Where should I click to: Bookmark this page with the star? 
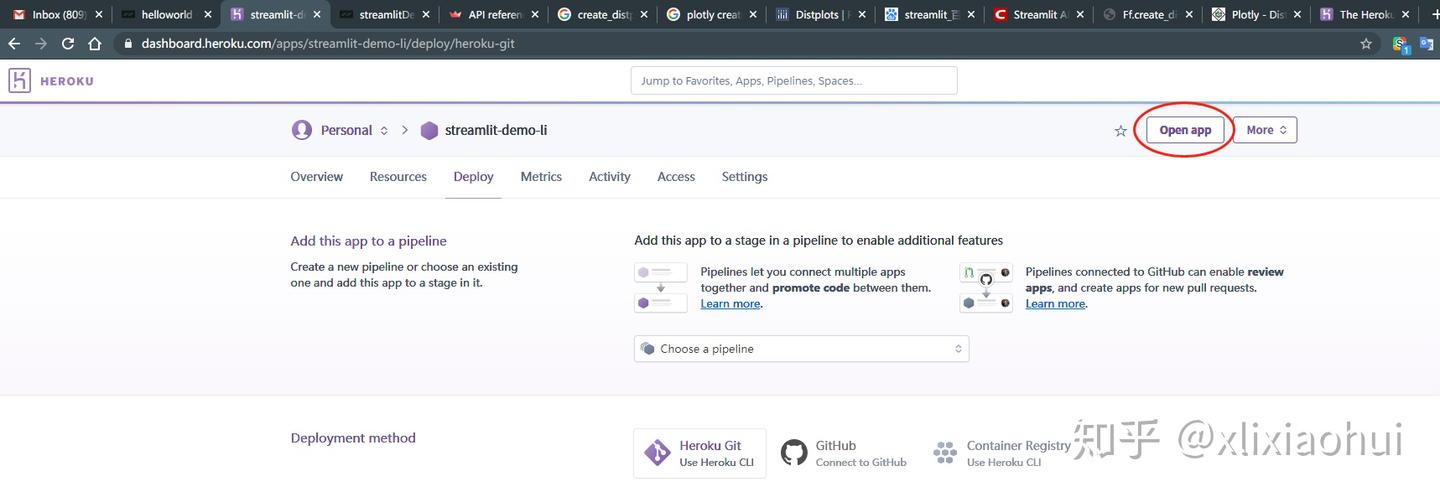(1366, 44)
